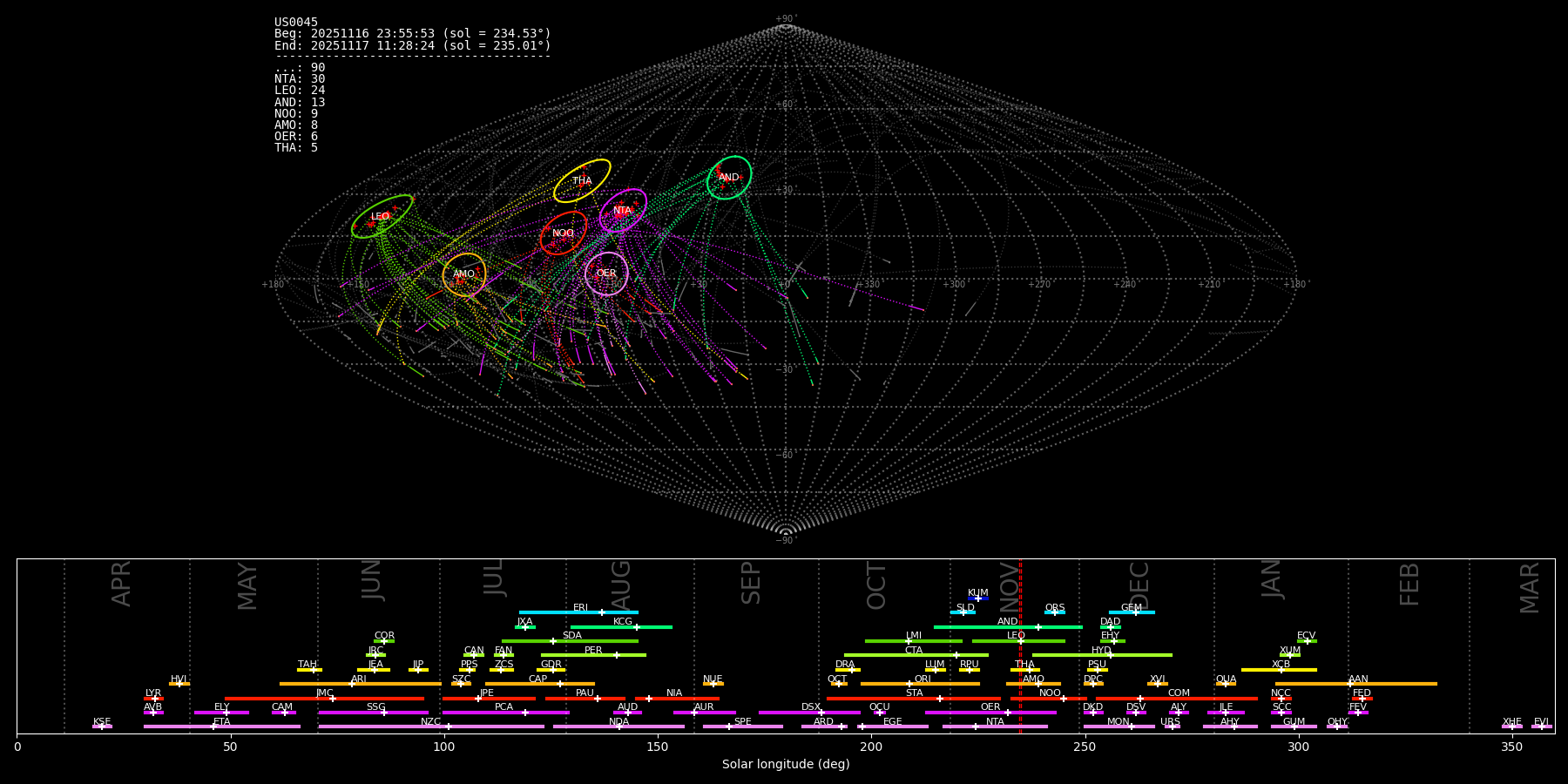Click the pink OER radiant ellipse on sky map

(x=606, y=274)
